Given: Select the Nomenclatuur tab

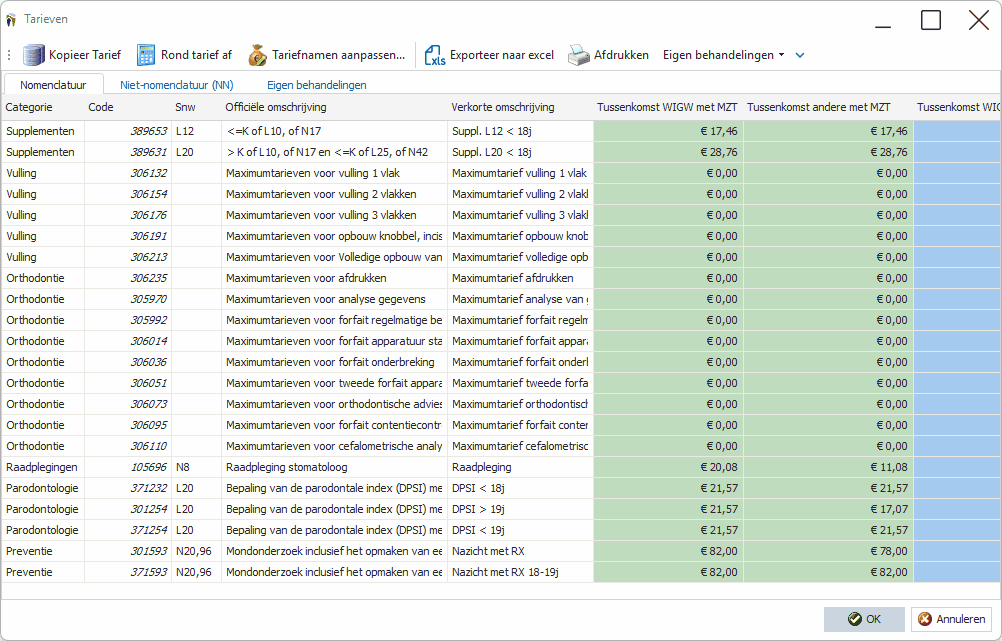Looking at the screenshot, I should point(53,85).
